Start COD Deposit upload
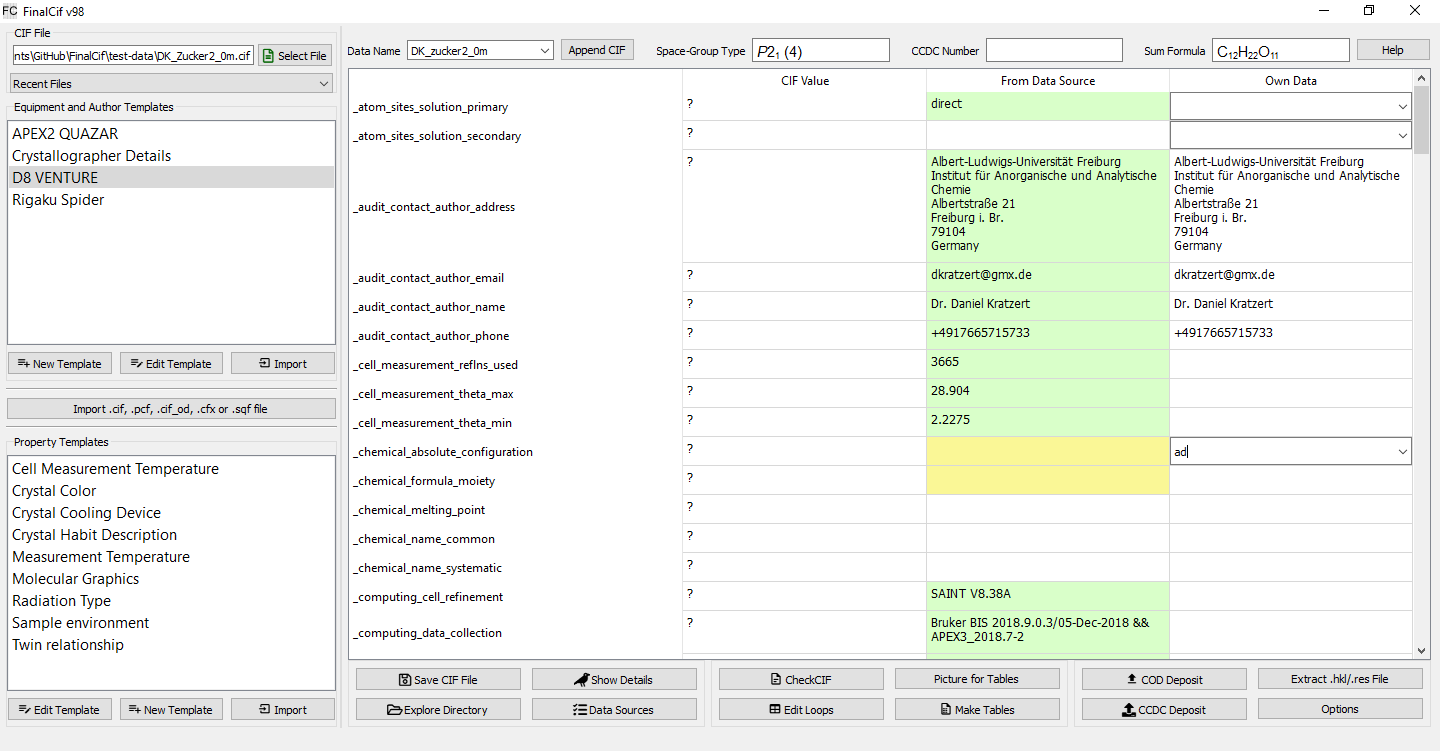Screen dimensions: 1440x751 1164,680
